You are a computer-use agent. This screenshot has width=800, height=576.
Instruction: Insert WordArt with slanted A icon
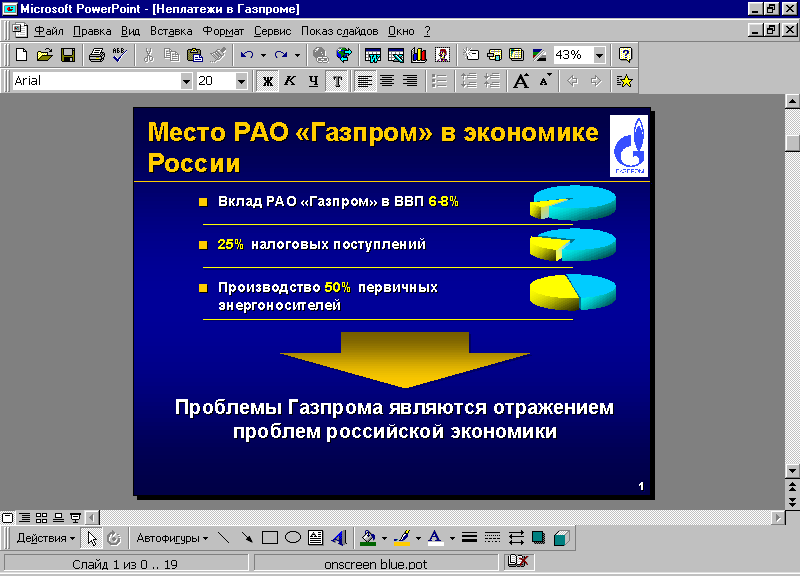(339, 538)
